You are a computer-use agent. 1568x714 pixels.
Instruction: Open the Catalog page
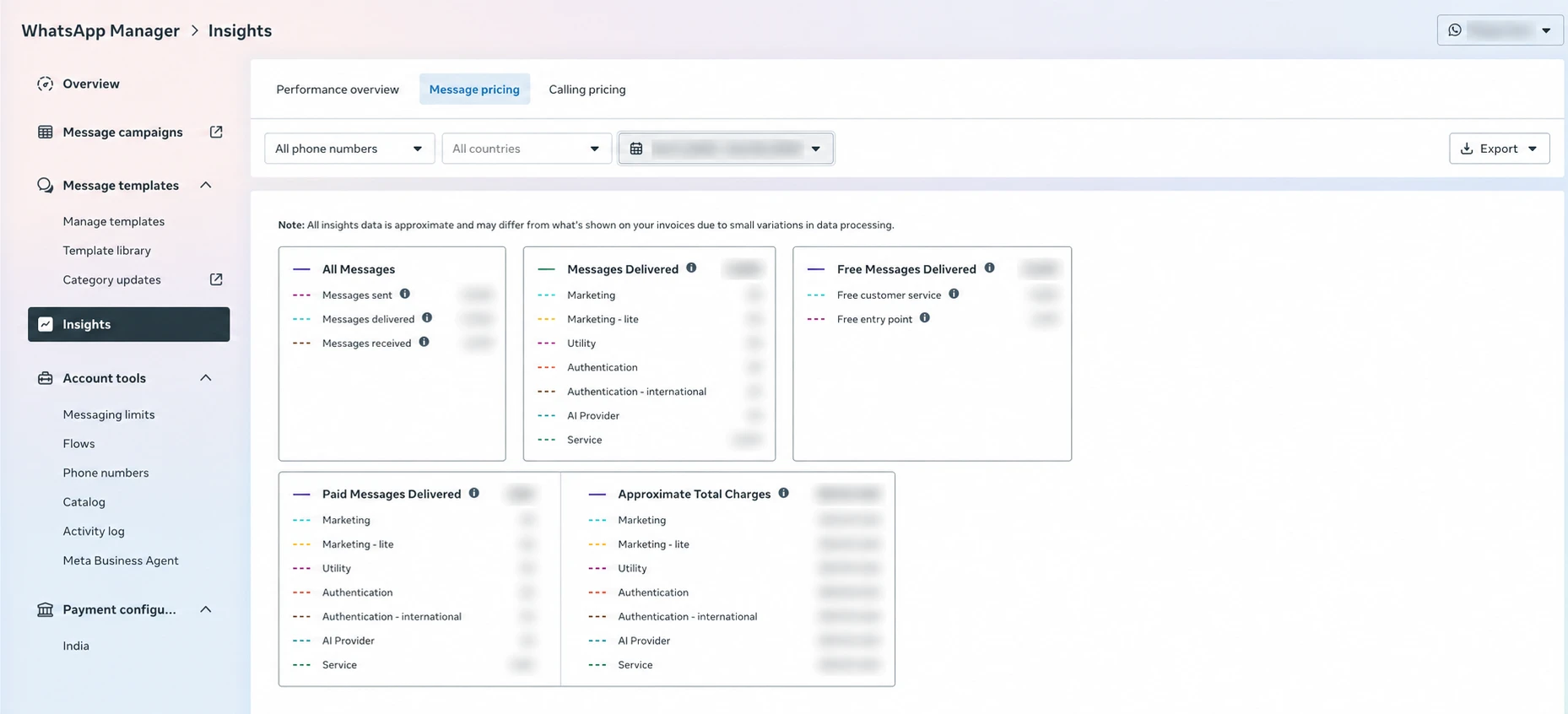click(x=84, y=502)
